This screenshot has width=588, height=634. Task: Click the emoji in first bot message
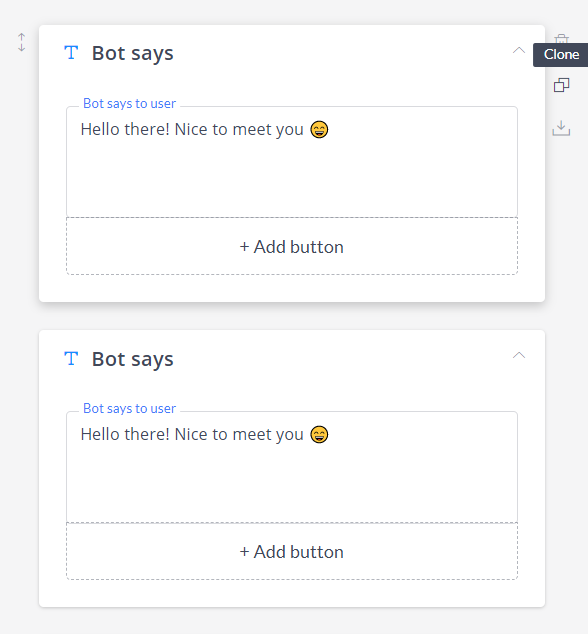click(319, 130)
